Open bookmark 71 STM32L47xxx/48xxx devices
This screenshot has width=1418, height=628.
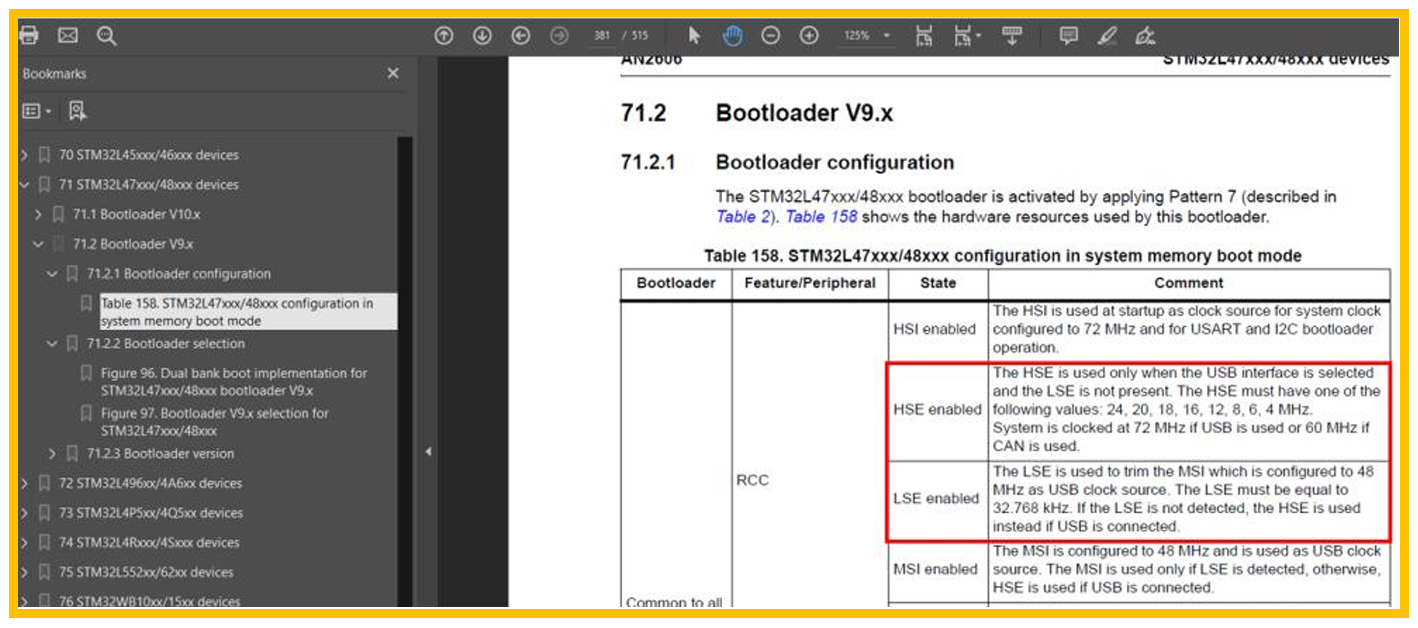148,185
